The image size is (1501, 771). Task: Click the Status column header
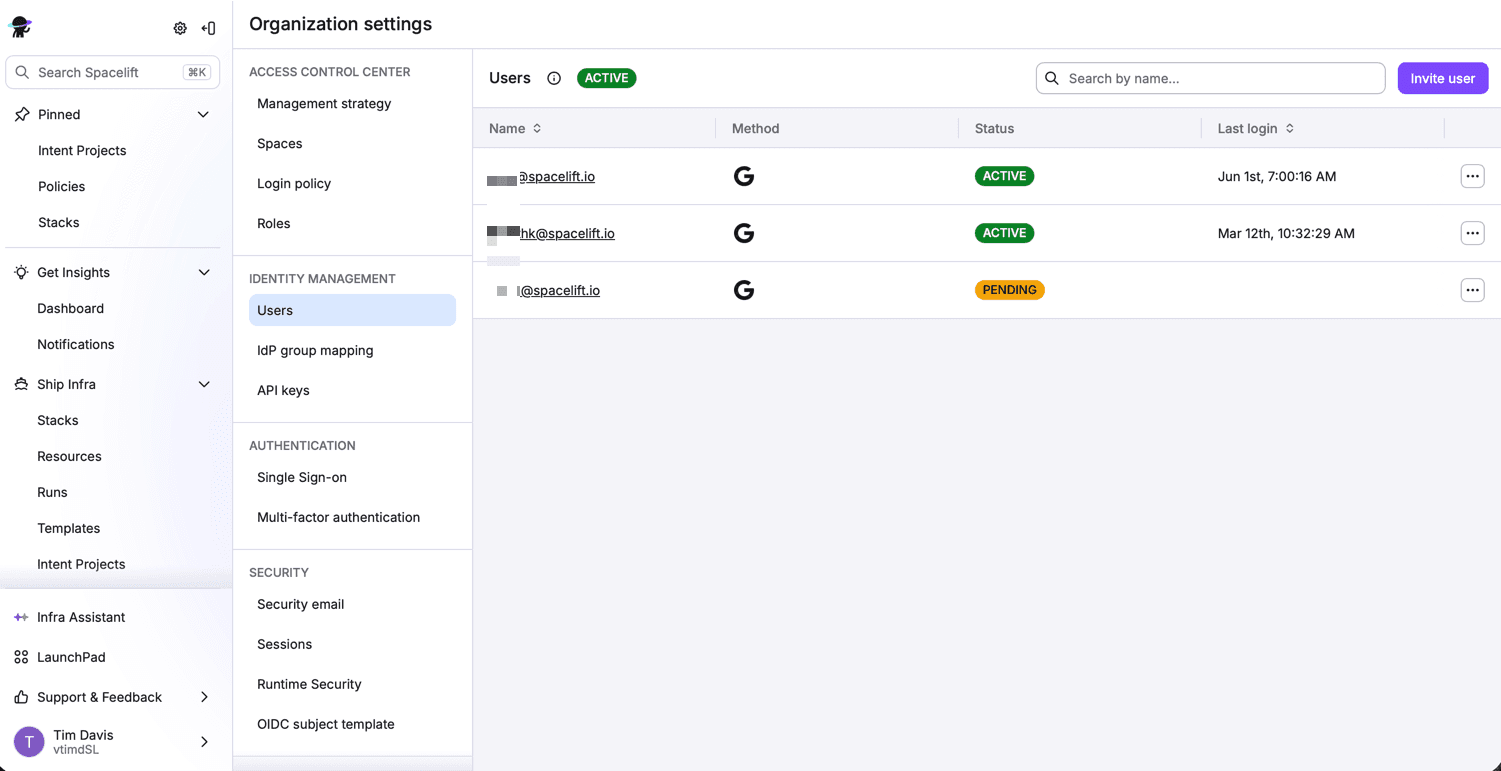tap(994, 128)
